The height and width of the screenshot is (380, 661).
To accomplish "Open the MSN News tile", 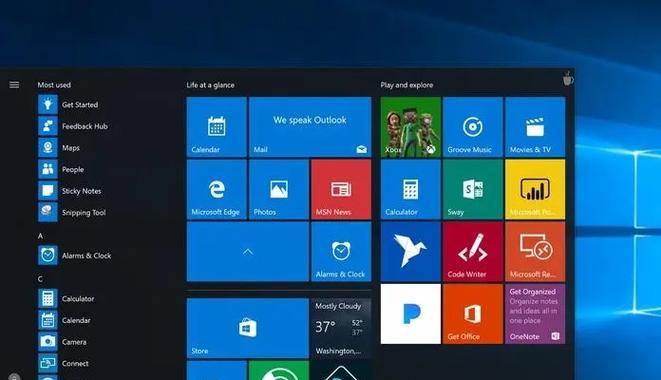I will tap(341, 189).
